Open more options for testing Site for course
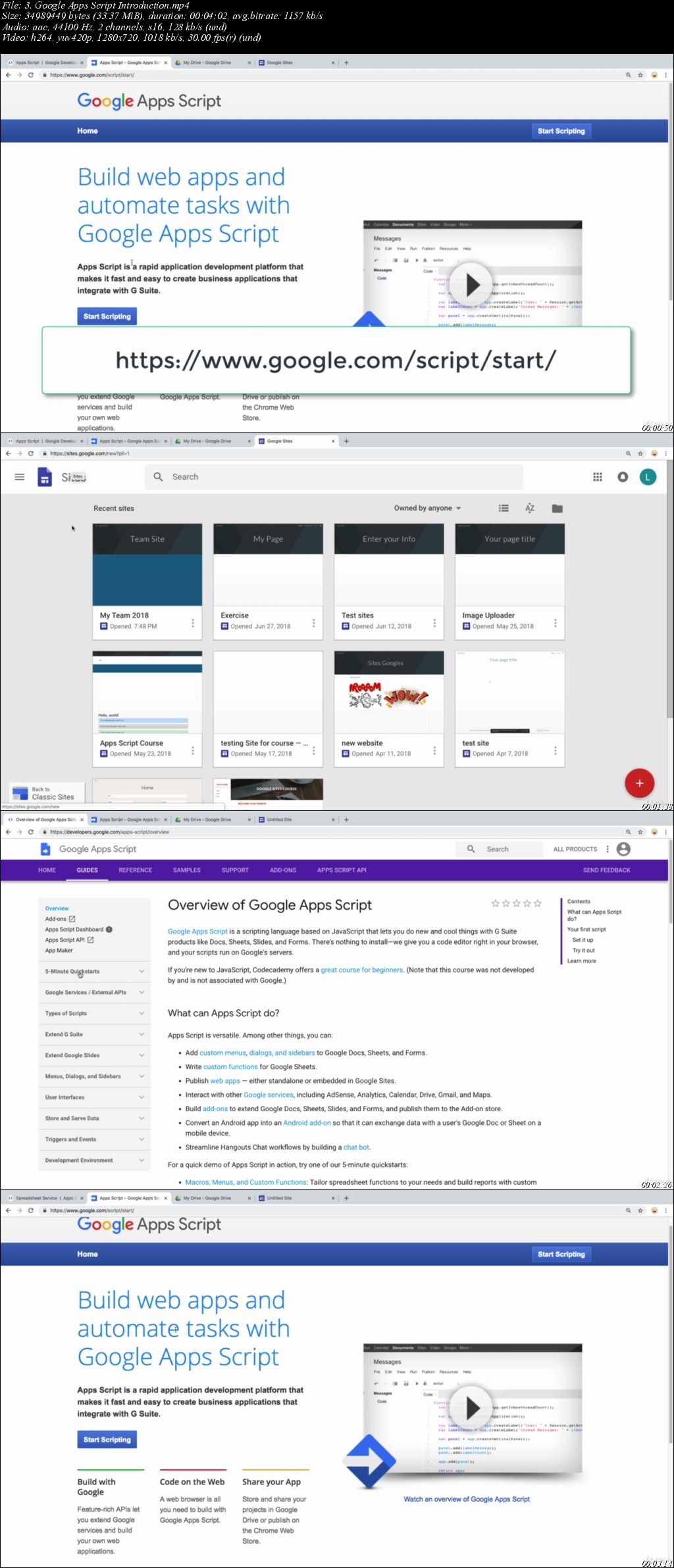The height and width of the screenshot is (1568, 674). [313, 750]
